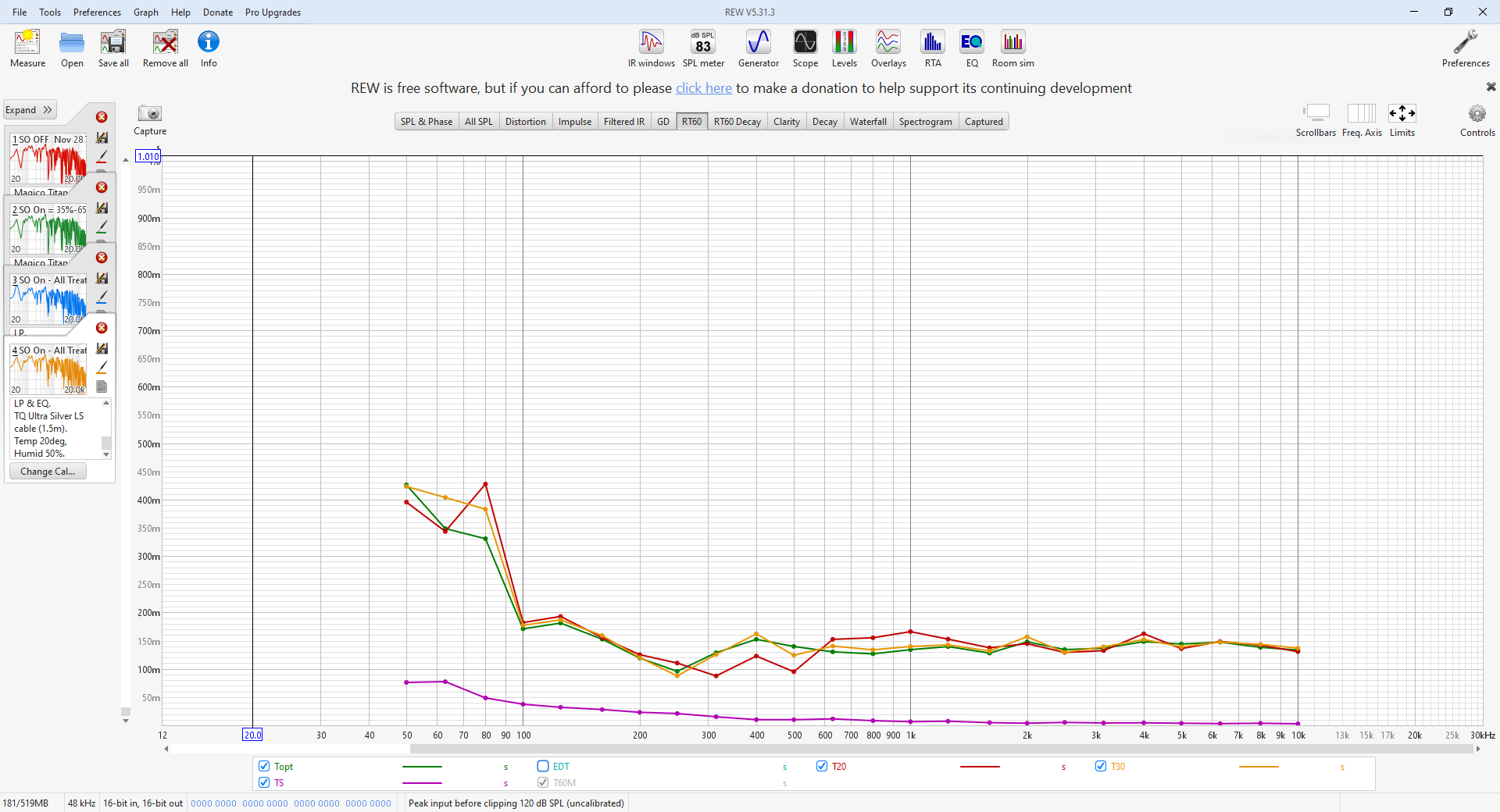Viewport: 1500px width, 812px height.
Task: Click the Measure icon
Action: click(x=27, y=48)
